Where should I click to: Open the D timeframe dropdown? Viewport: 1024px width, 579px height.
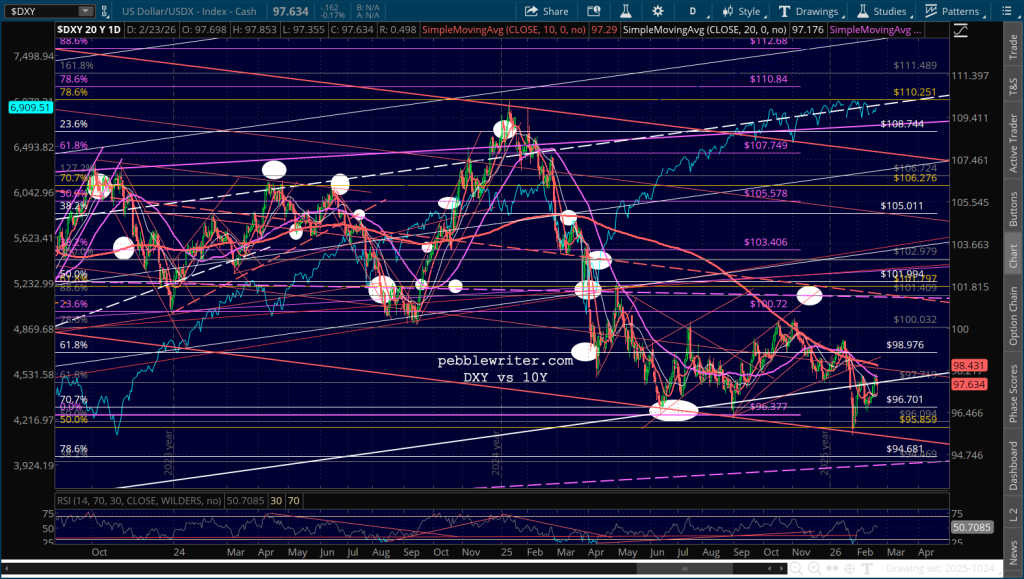click(x=694, y=11)
